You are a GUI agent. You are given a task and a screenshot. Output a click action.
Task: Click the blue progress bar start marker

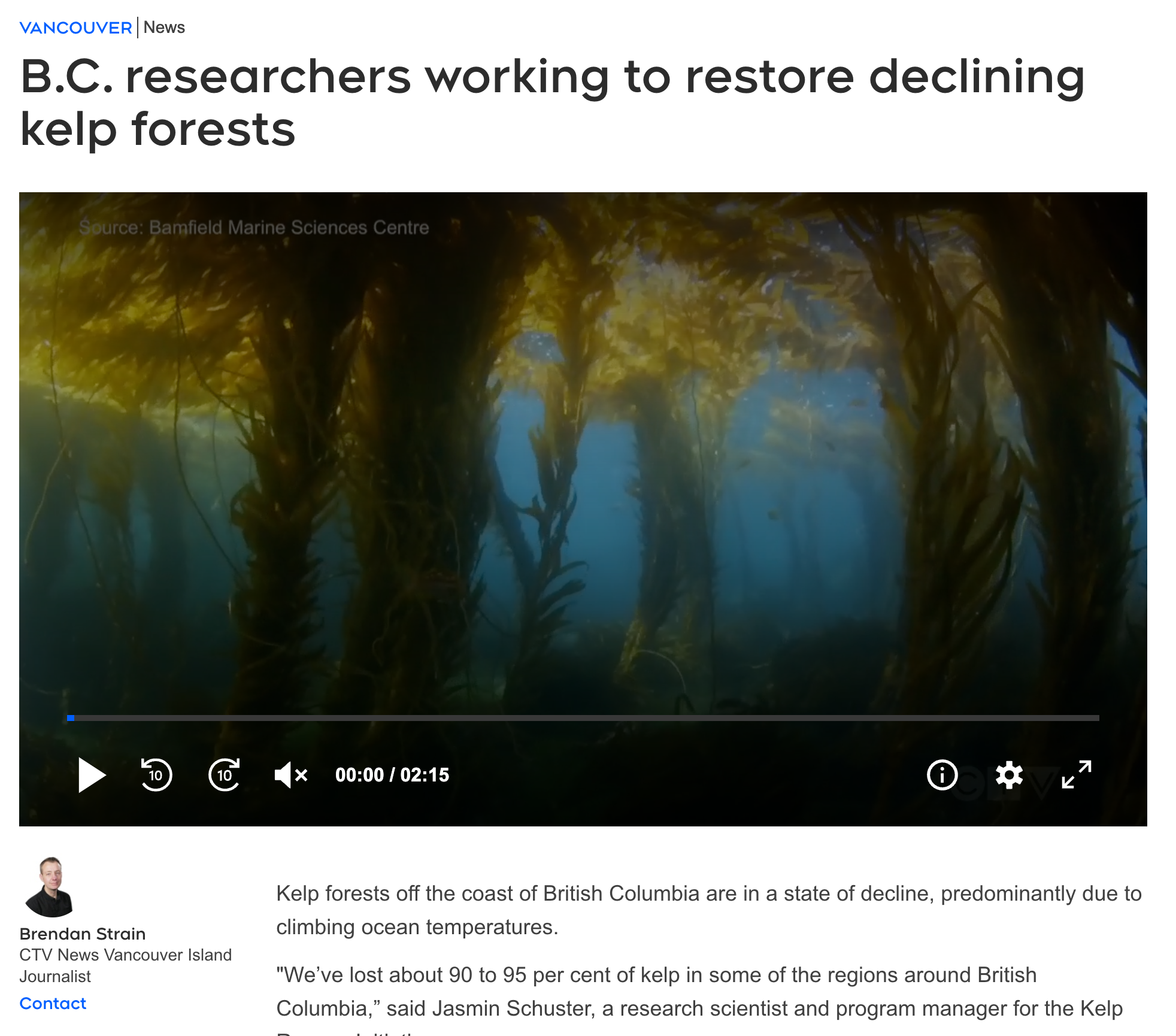[71, 717]
